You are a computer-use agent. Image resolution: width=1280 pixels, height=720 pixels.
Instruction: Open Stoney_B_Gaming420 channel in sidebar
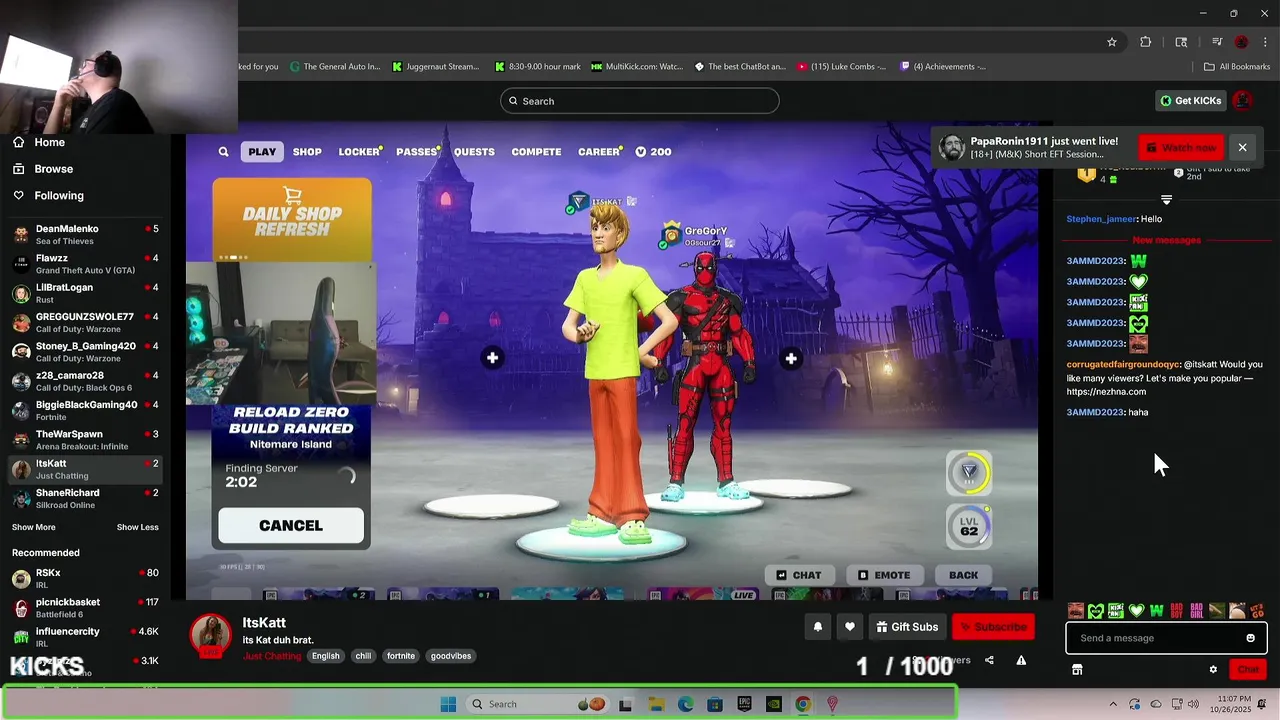tap(85, 352)
